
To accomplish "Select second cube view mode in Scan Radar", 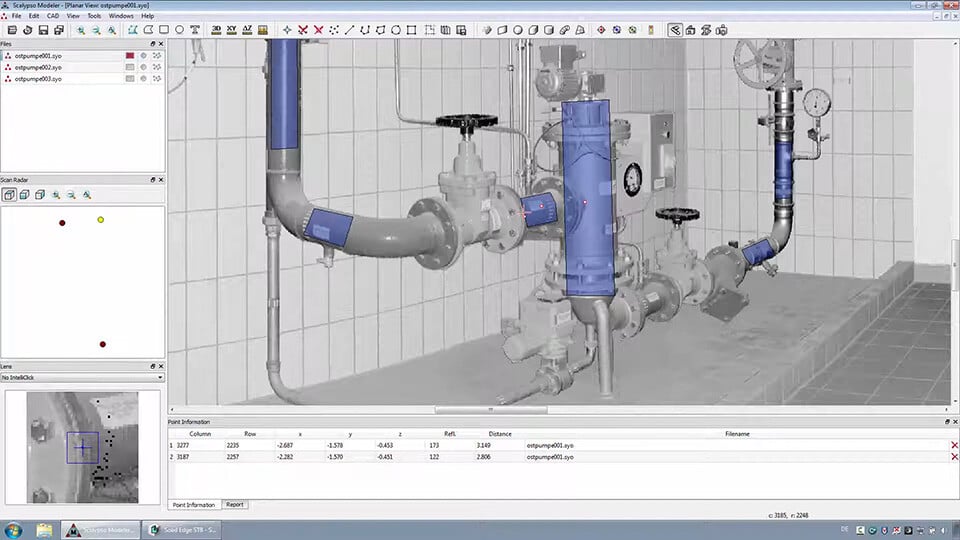I will click(x=24, y=195).
